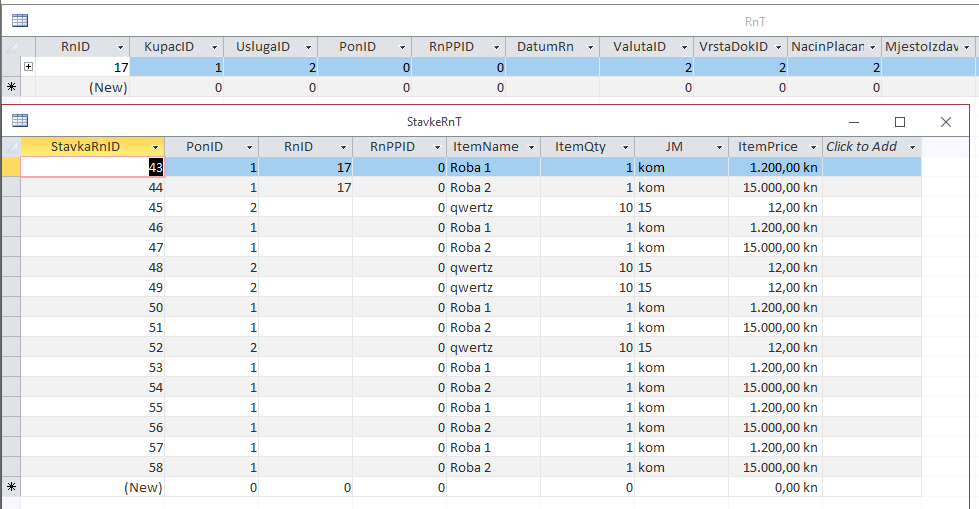979x509 pixels.
Task: Open the ValutaID column dropdown arrow
Action: [684, 47]
